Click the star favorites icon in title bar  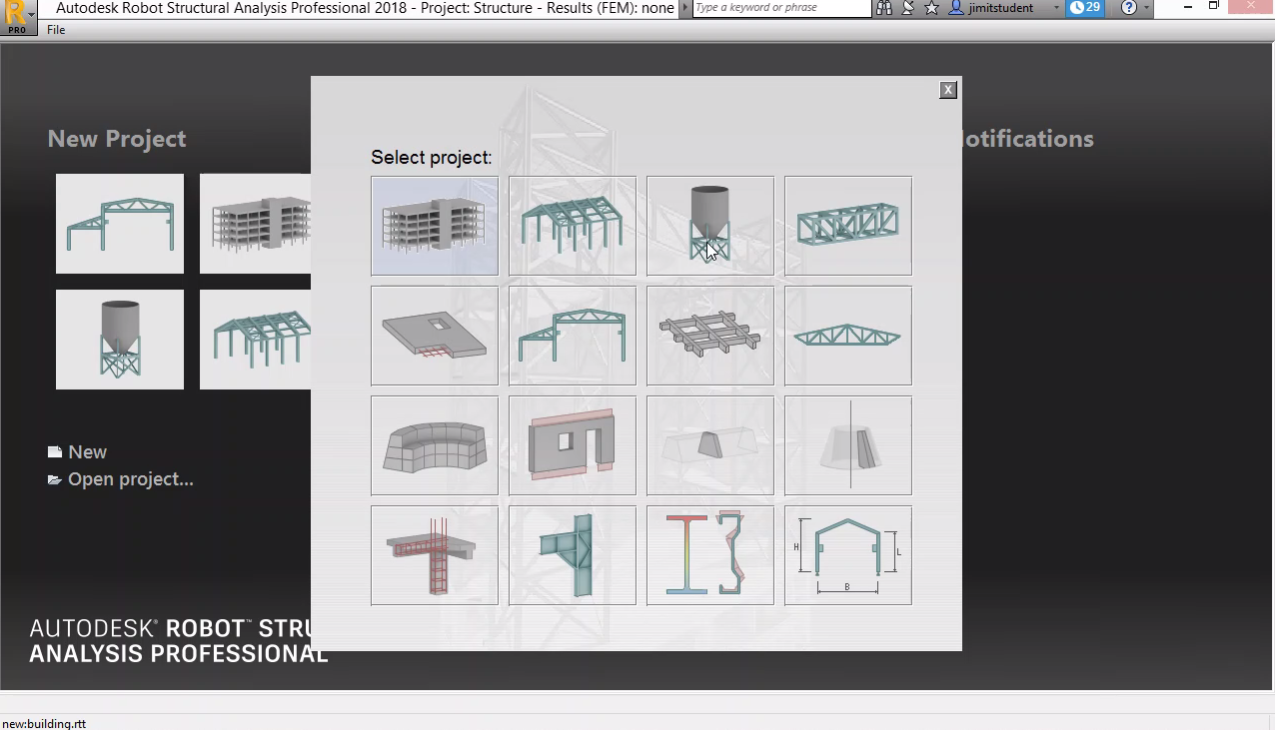[x=931, y=8]
